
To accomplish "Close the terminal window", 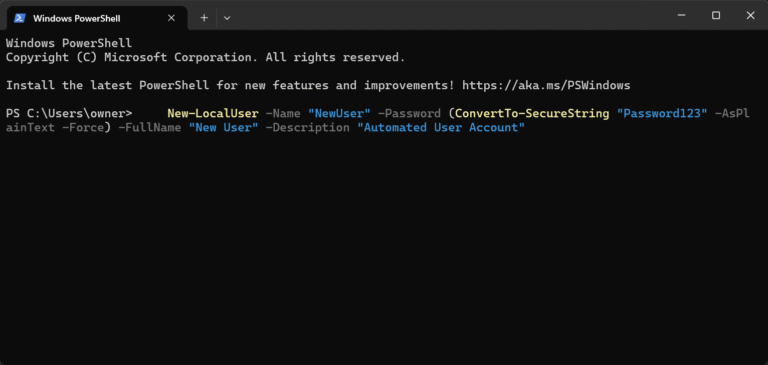I will point(750,16).
